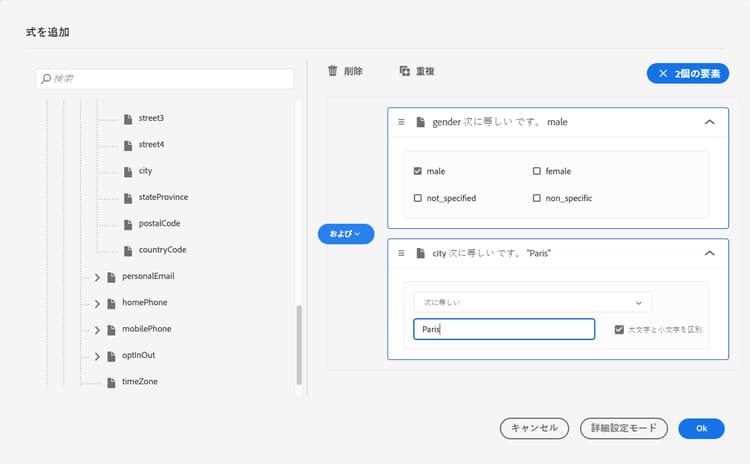Open the 次に等しい operator dropdown

tap(532, 302)
